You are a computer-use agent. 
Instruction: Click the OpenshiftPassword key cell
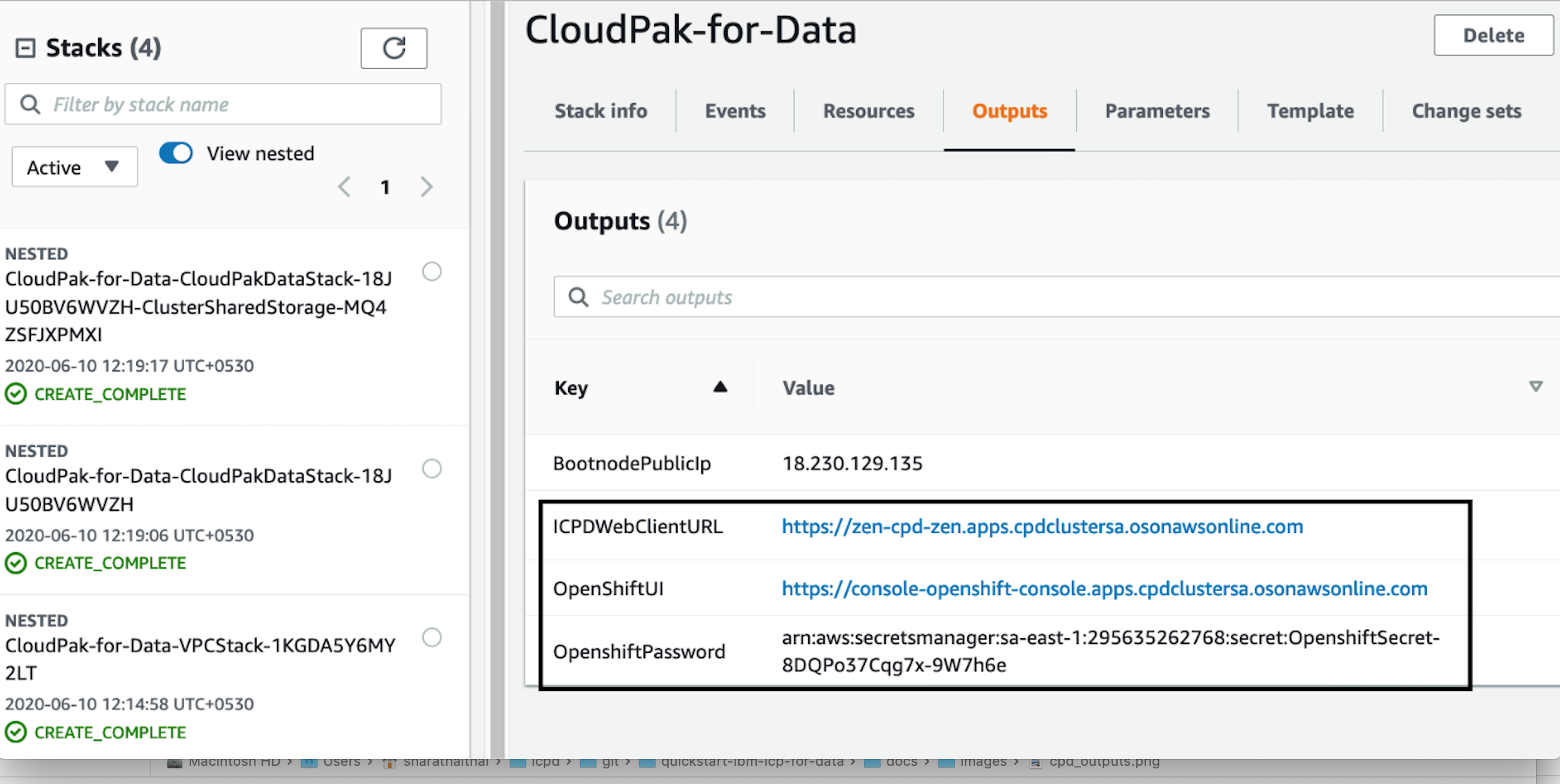(x=639, y=651)
